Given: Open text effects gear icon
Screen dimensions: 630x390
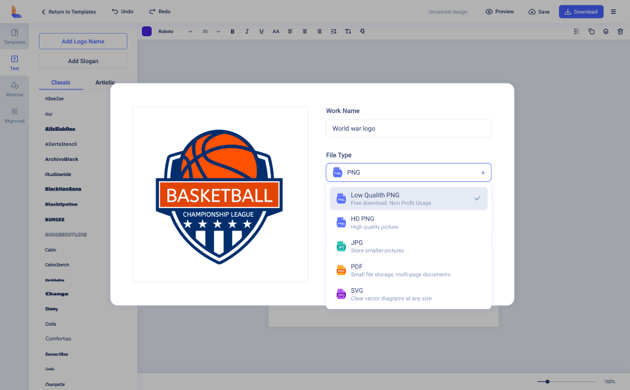Looking at the screenshot, I should 362,31.
